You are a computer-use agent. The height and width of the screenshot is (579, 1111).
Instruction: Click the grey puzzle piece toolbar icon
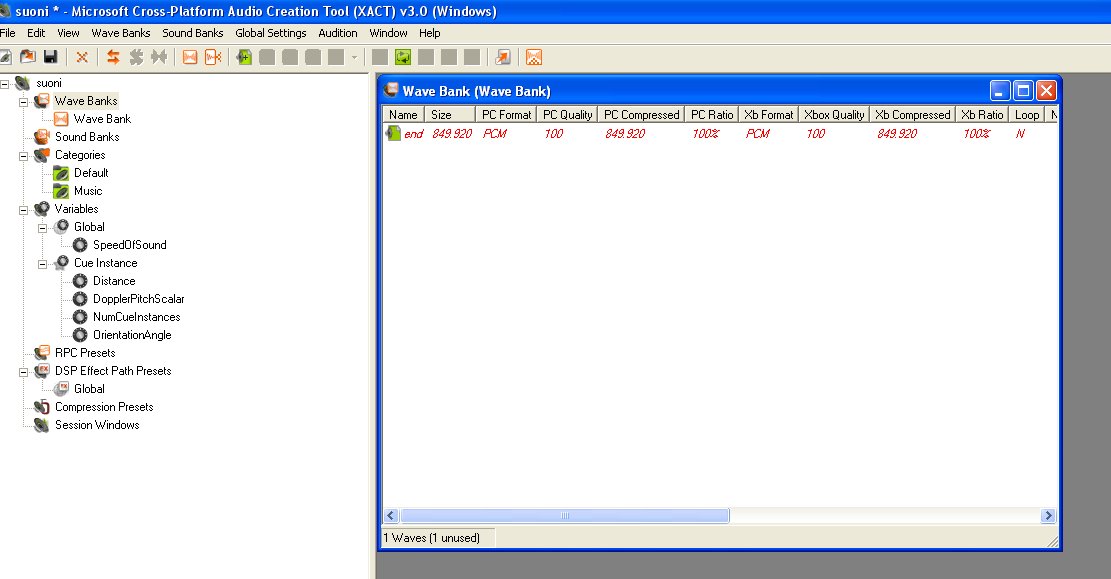click(x=137, y=57)
